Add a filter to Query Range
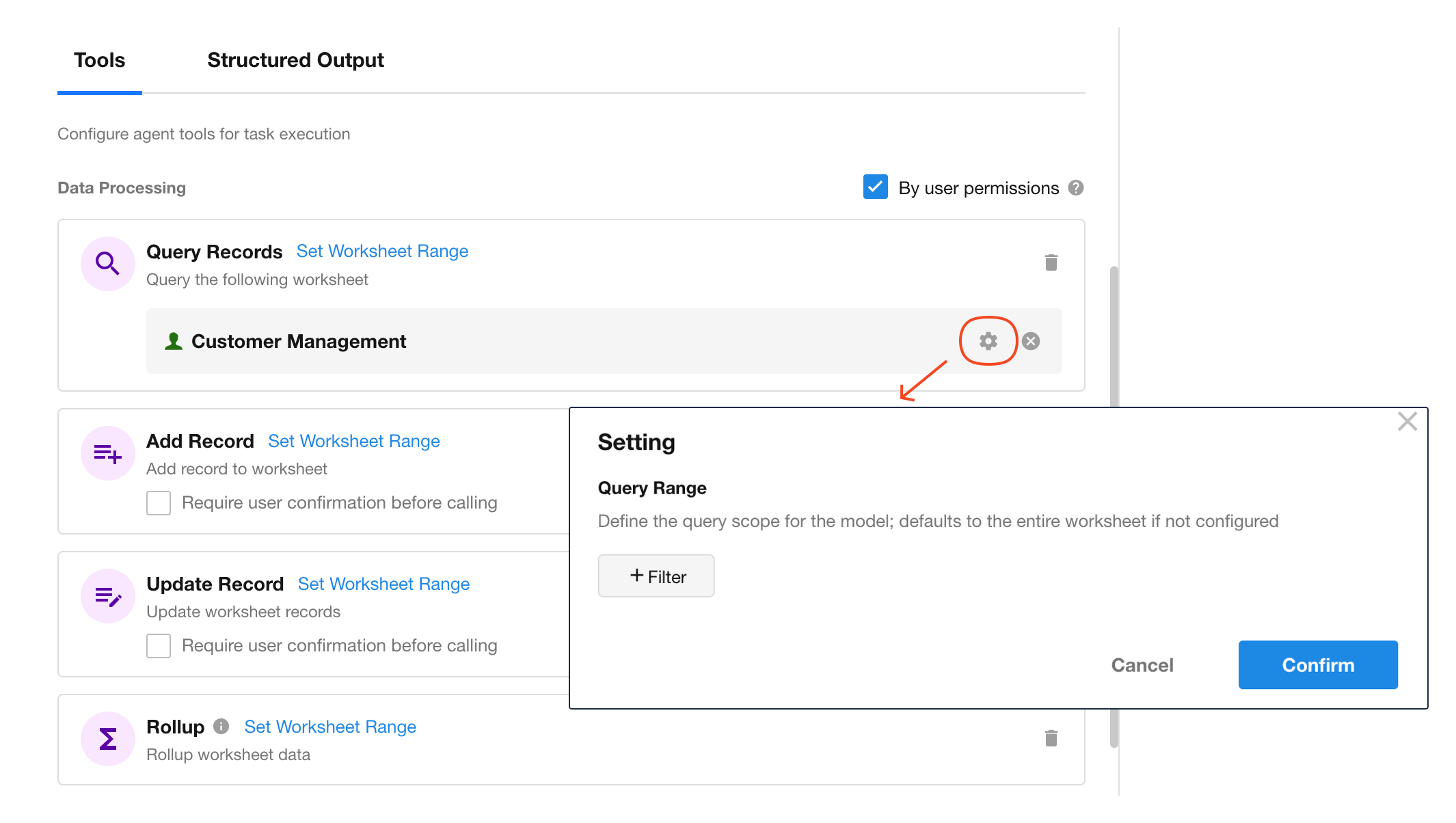The height and width of the screenshot is (823, 1456). [656, 576]
